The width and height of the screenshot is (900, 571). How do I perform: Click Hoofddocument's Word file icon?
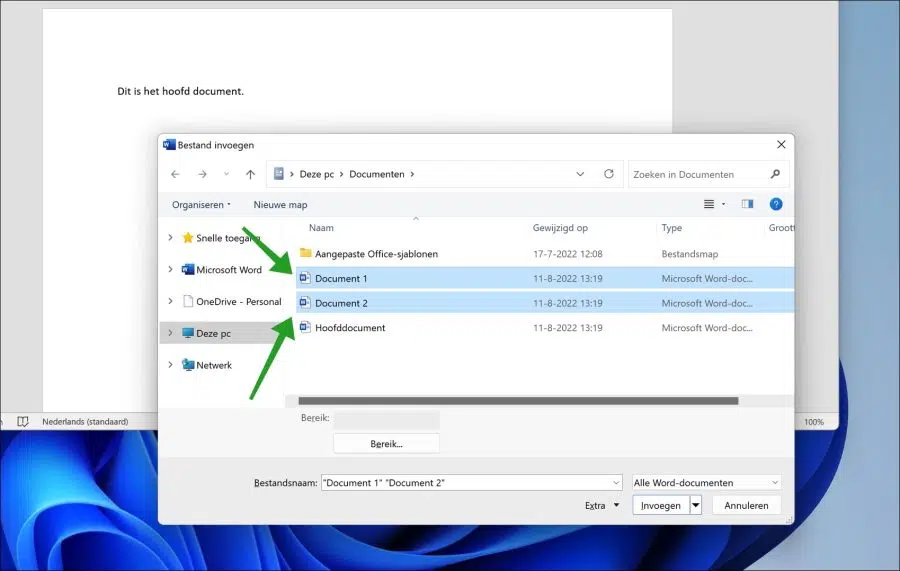(305, 327)
